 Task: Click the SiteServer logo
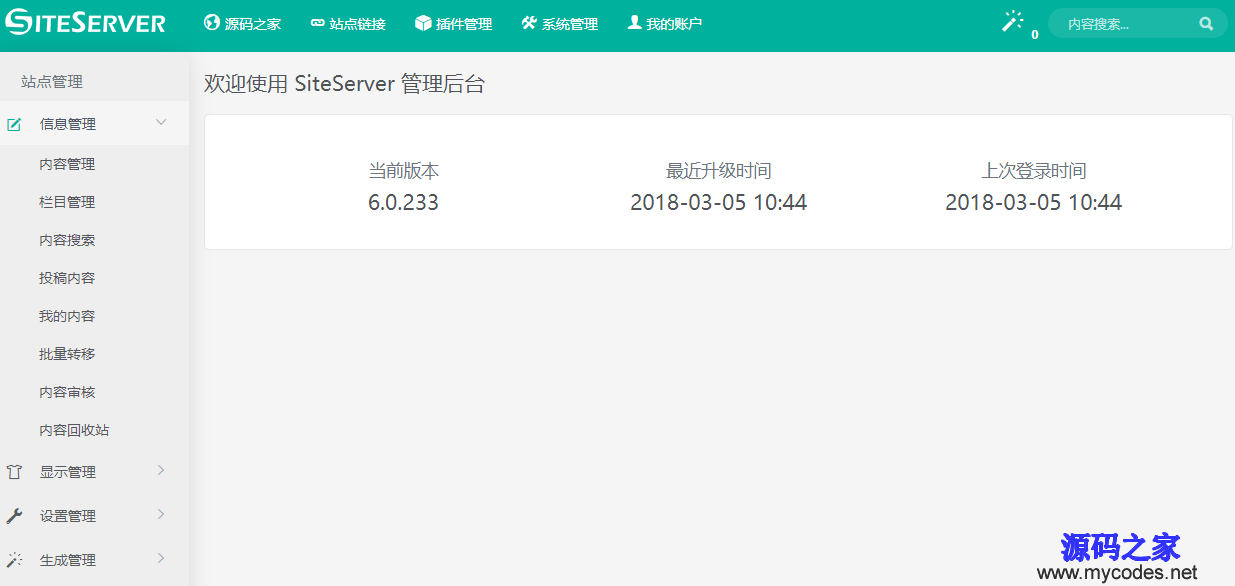(85, 22)
